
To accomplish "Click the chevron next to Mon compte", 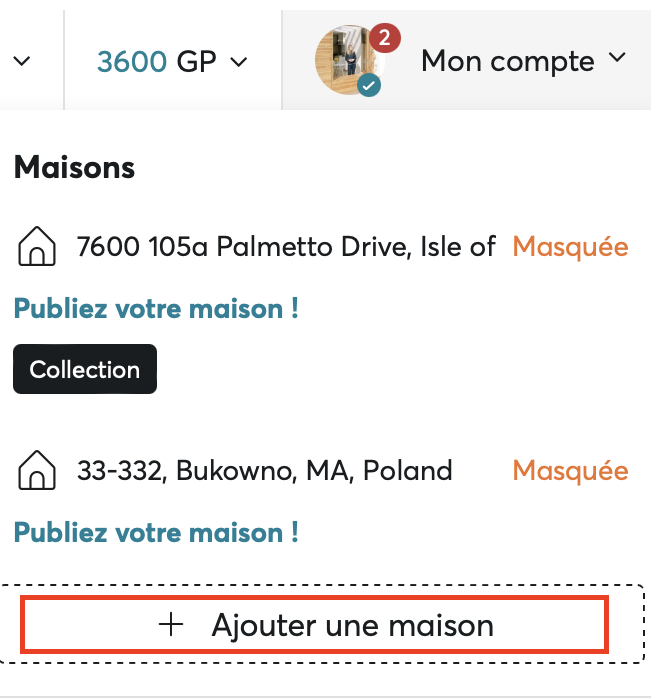I will [617, 59].
